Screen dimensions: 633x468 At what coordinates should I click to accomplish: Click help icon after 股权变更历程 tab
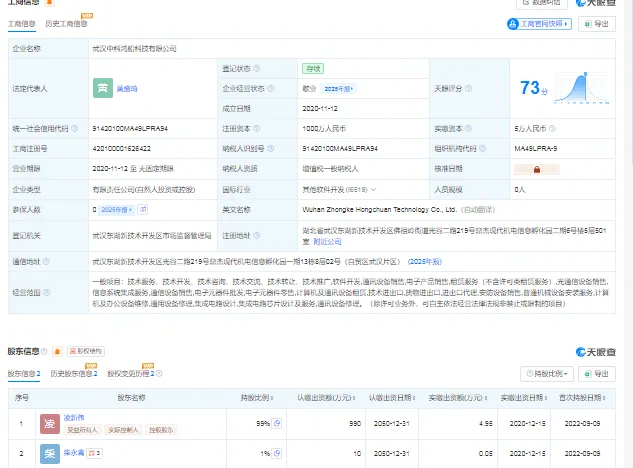point(159,374)
